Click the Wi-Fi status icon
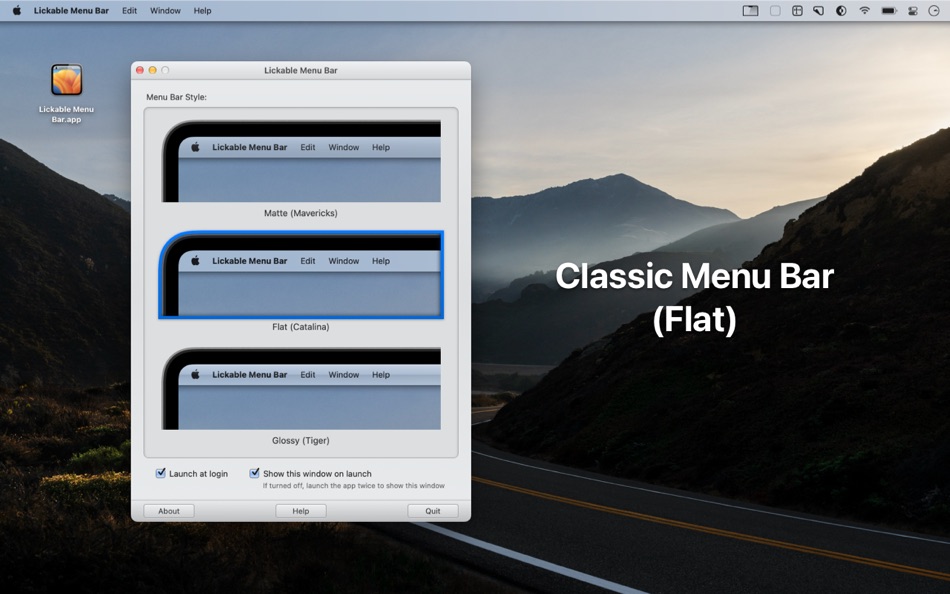Screen dimensions: 950x594 (864, 10)
